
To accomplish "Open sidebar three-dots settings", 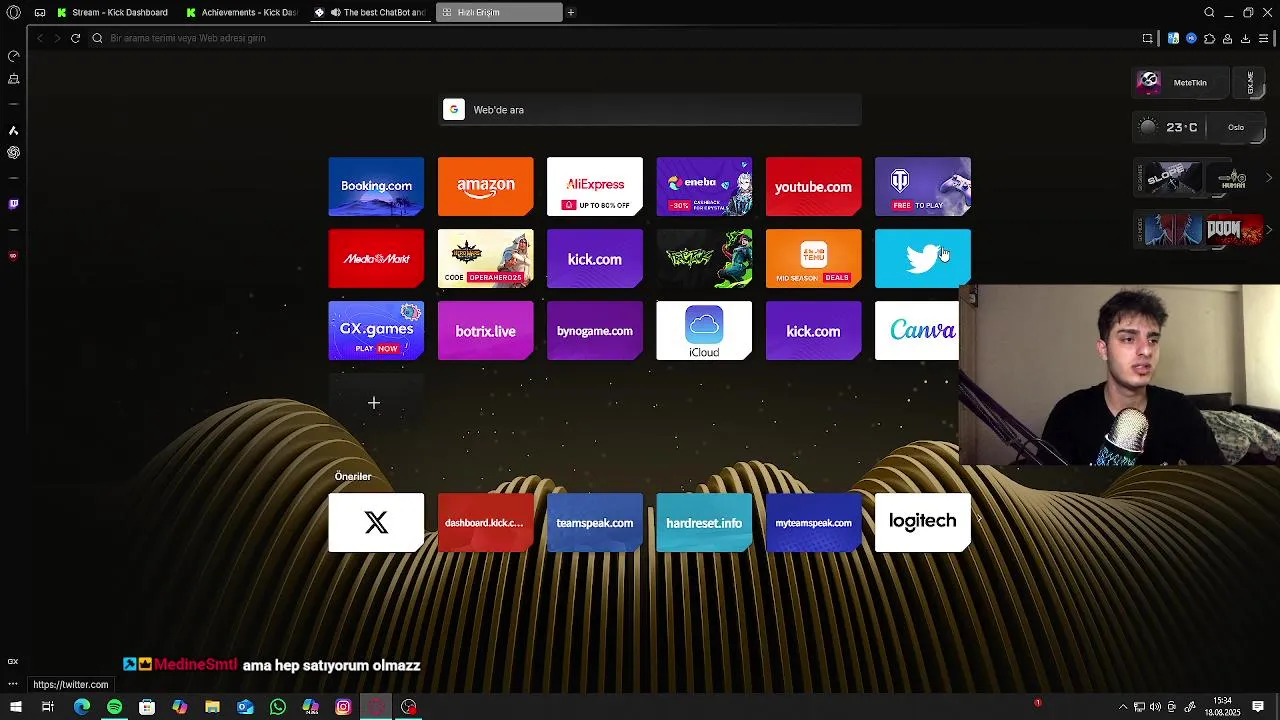I will [x=13, y=684].
